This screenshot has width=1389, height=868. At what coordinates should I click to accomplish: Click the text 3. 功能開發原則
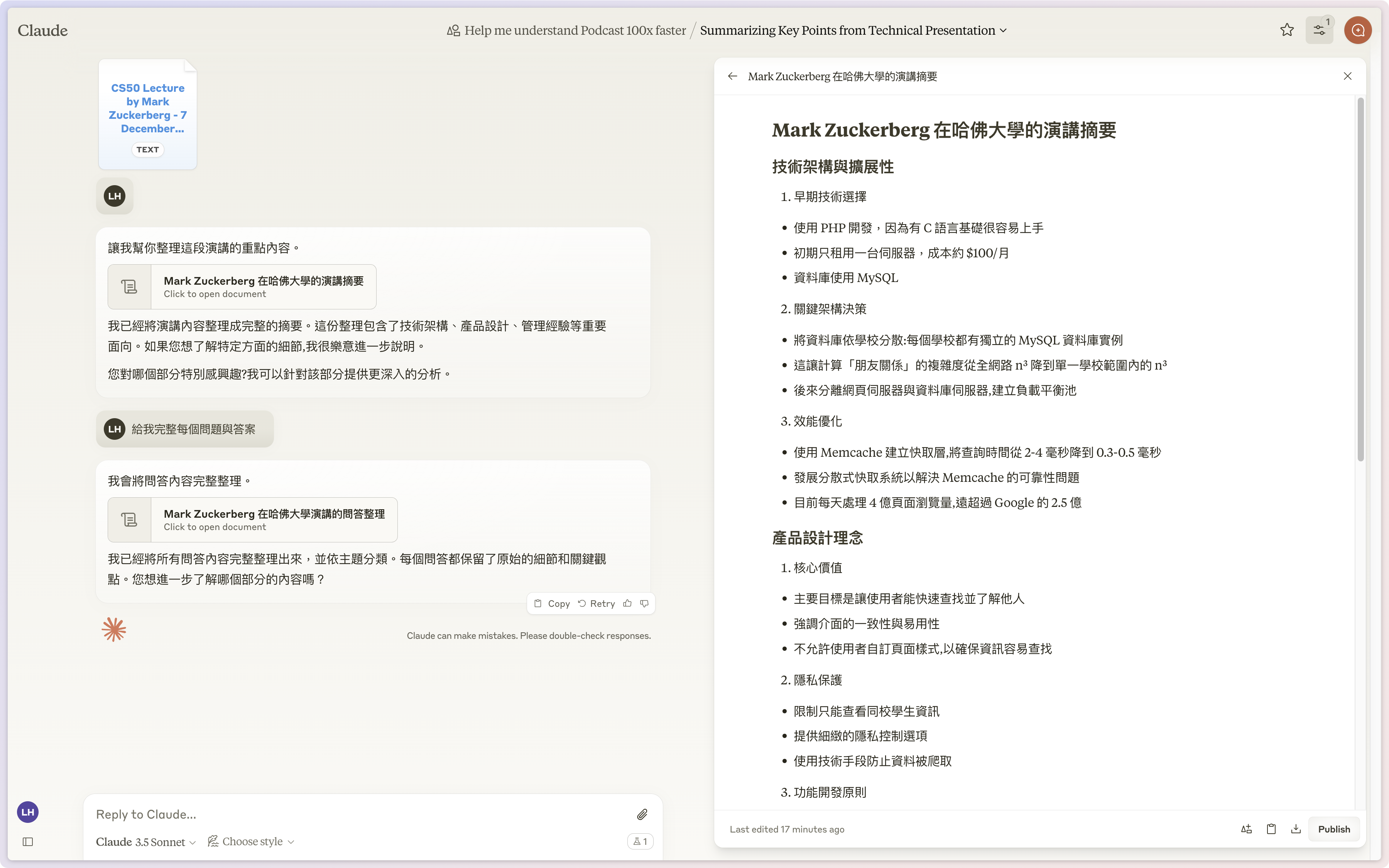(823, 792)
